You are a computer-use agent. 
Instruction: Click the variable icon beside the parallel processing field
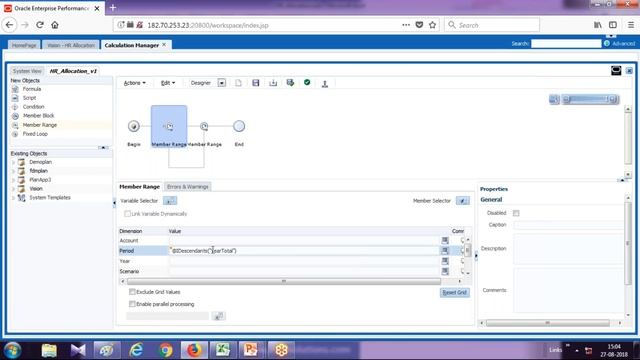218,316
